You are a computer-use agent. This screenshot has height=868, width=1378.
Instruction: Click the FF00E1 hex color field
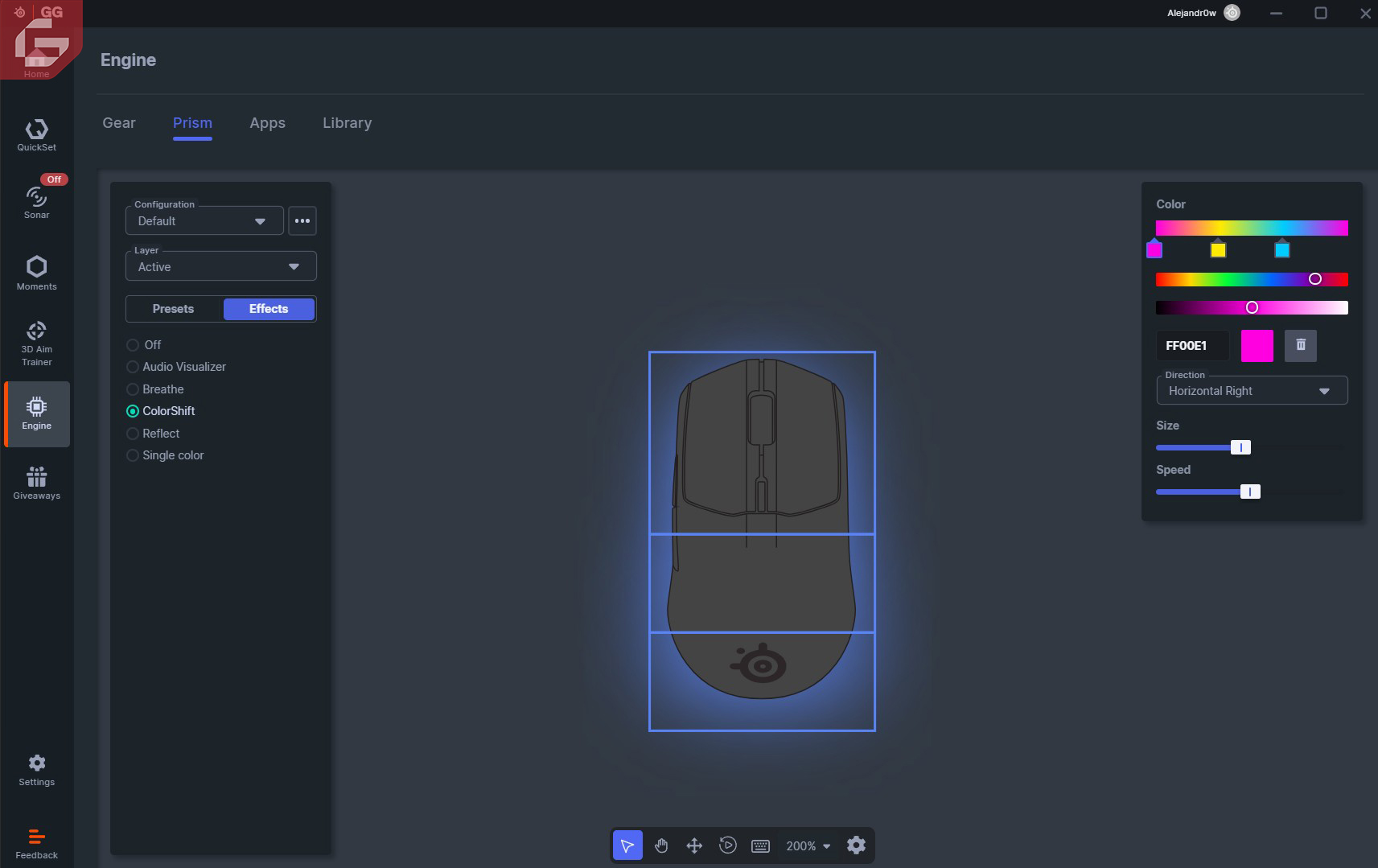1192,345
